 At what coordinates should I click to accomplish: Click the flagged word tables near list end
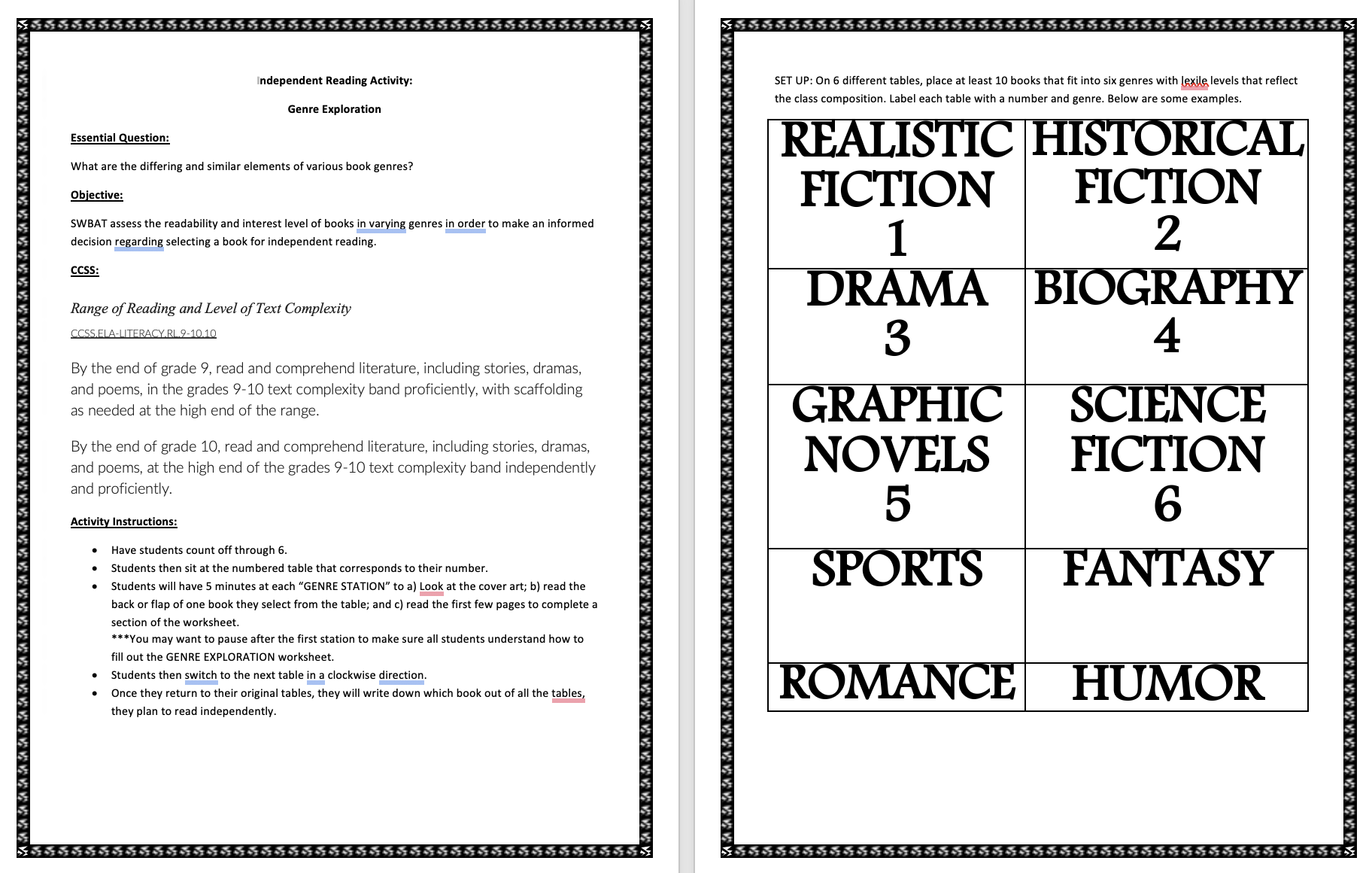(x=568, y=694)
